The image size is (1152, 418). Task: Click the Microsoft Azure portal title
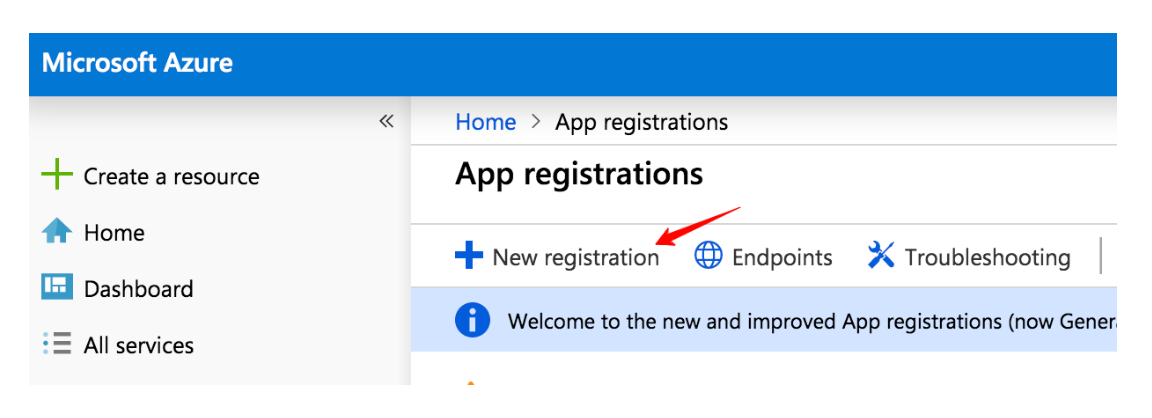point(137,63)
